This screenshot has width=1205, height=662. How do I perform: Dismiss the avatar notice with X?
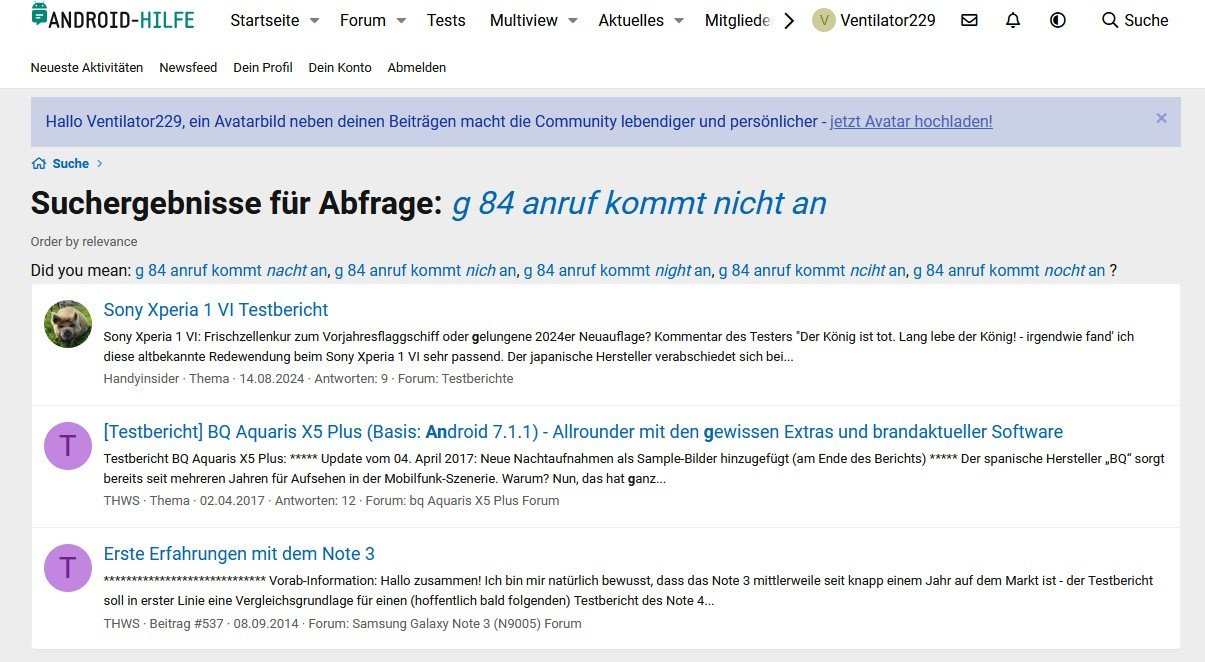1161,118
